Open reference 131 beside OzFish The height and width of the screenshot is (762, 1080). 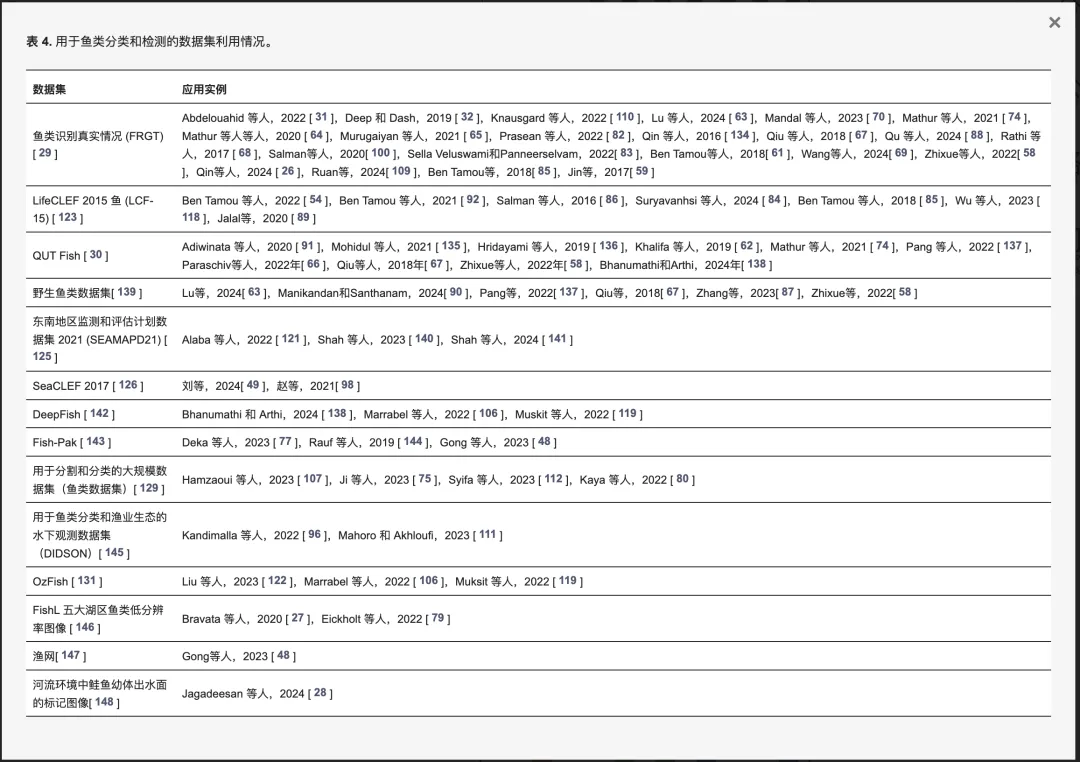point(87,581)
